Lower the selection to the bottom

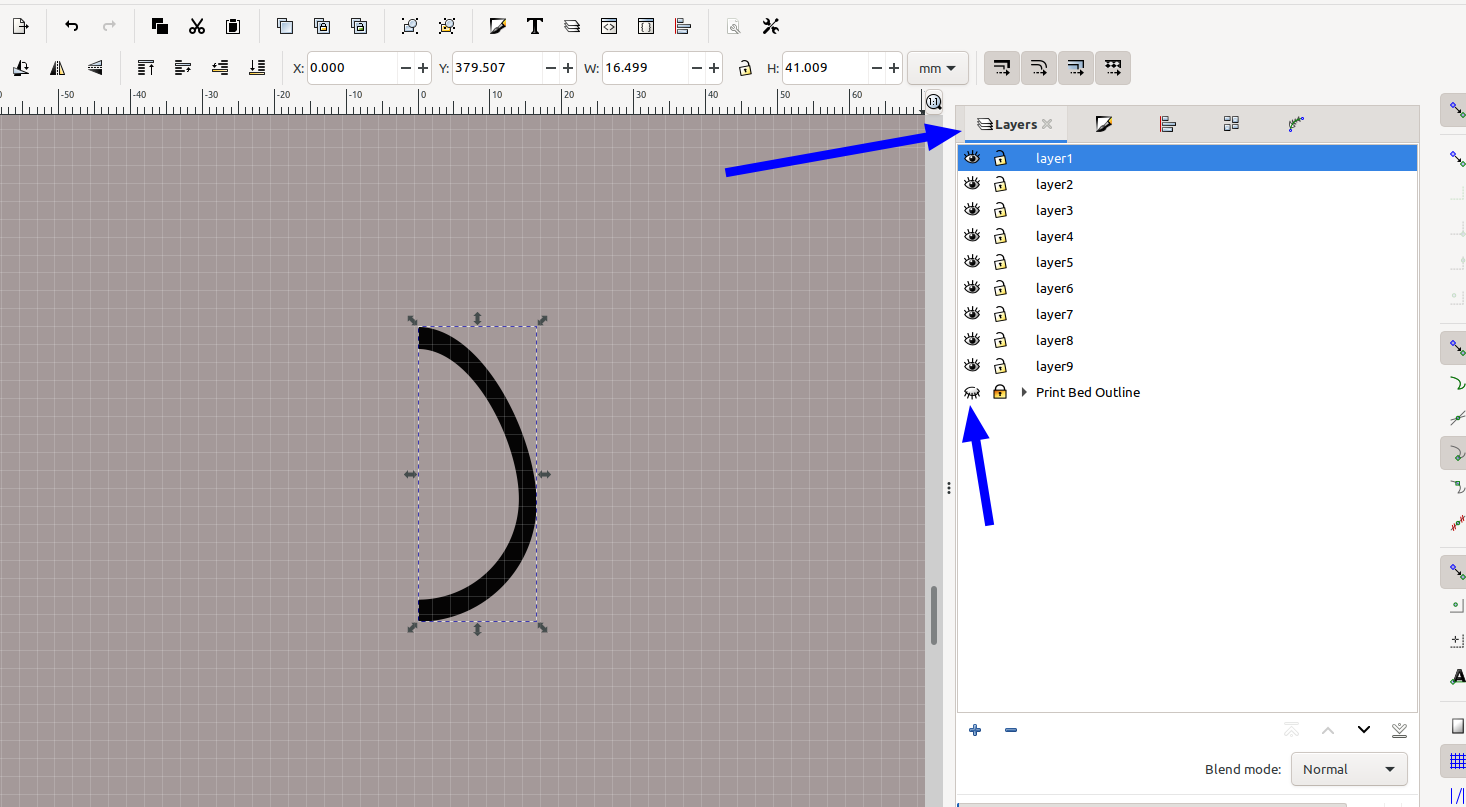(x=257, y=68)
